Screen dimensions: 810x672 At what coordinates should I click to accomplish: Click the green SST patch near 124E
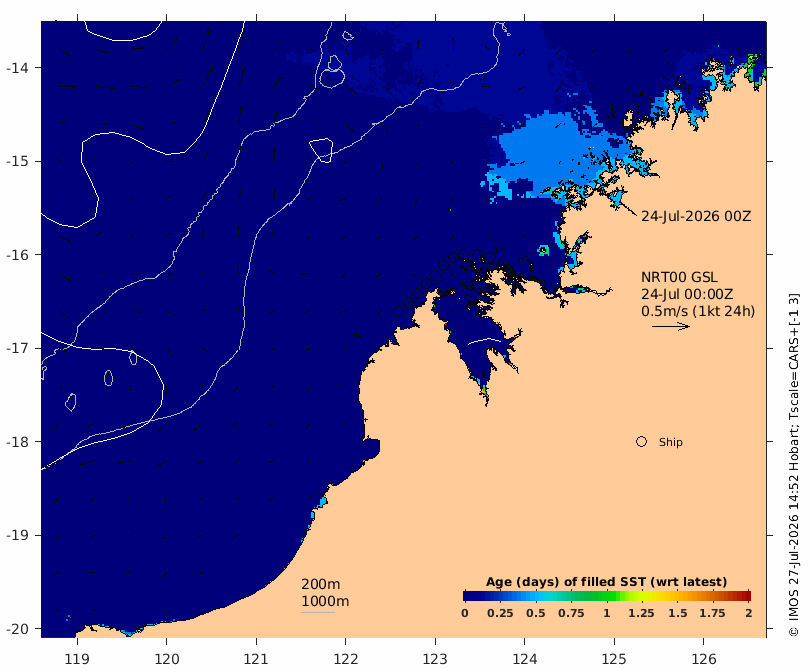click(543, 251)
